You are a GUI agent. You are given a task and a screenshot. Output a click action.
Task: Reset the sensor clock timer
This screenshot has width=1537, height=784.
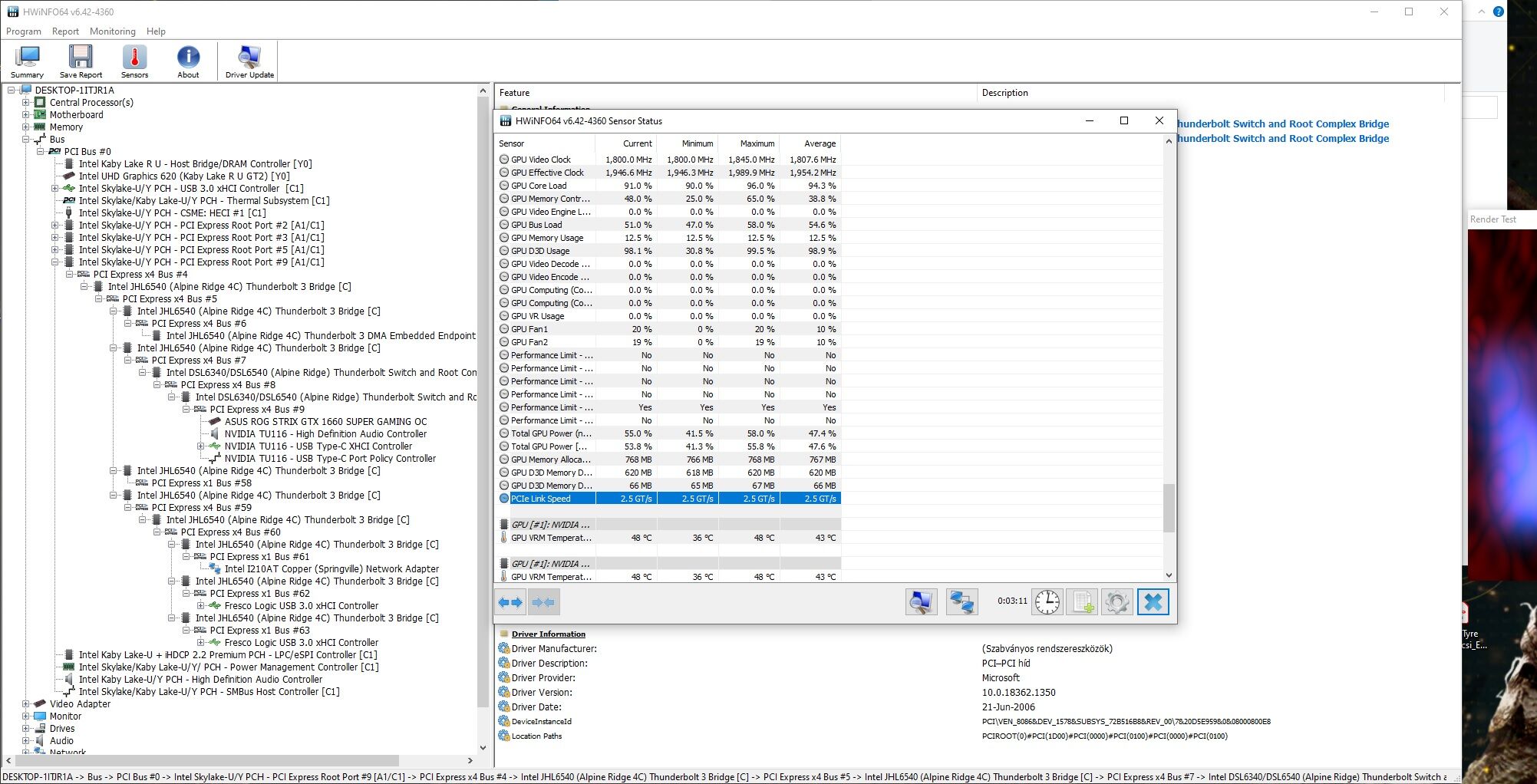tap(1047, 602)
